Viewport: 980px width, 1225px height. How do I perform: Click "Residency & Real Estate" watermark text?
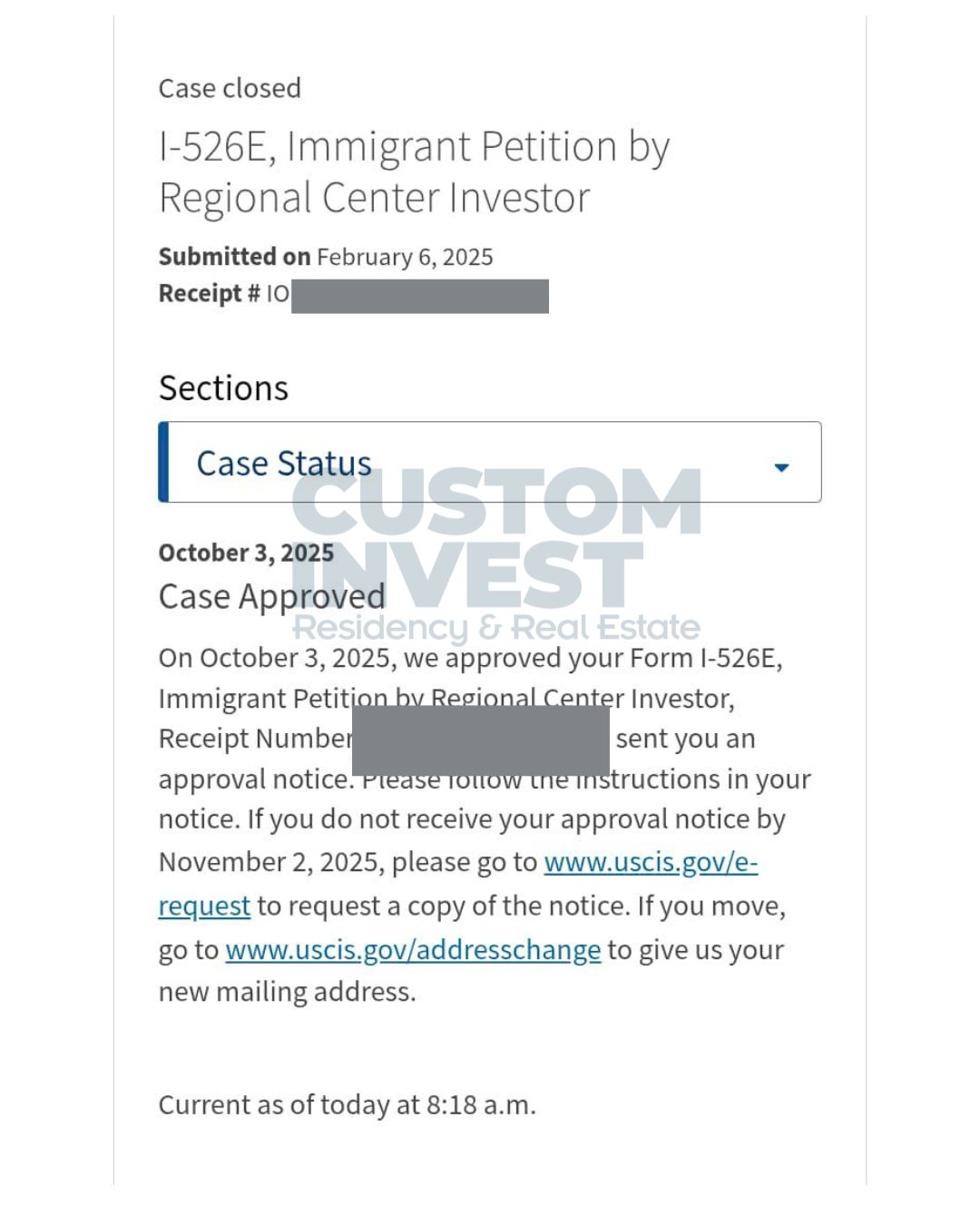[495, 627]
